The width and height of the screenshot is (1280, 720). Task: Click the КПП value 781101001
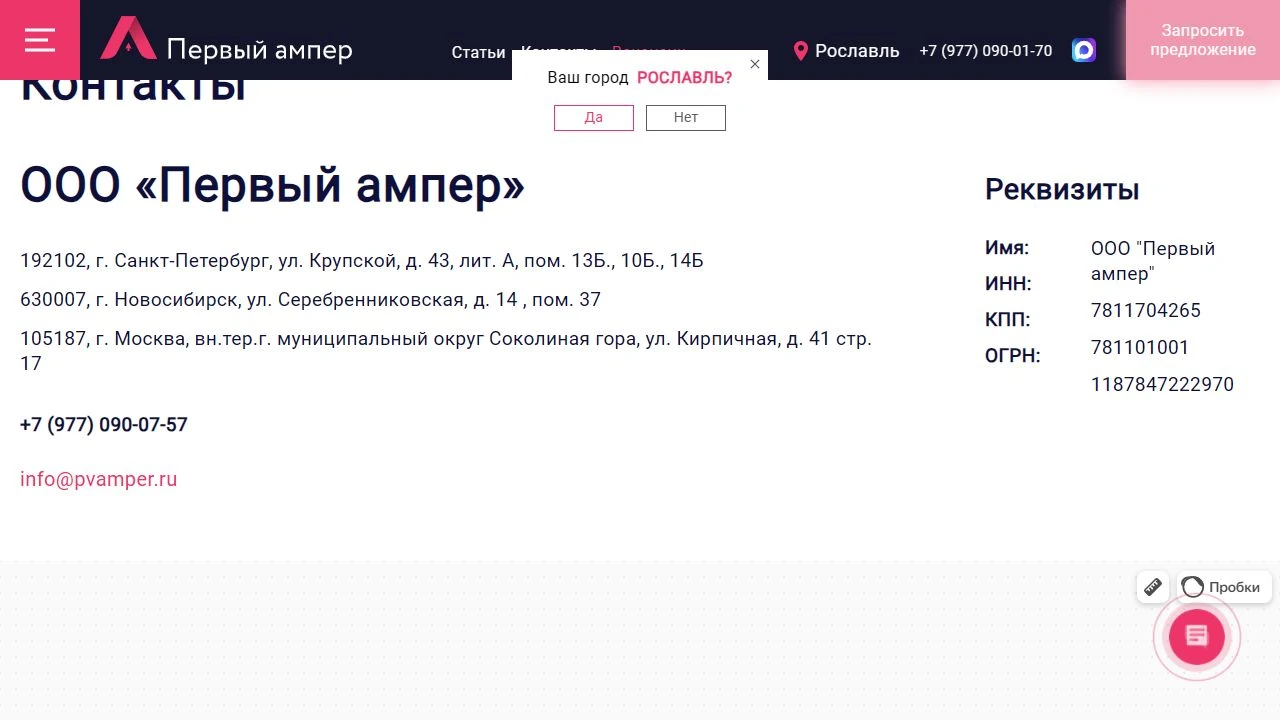(1140, 348)
